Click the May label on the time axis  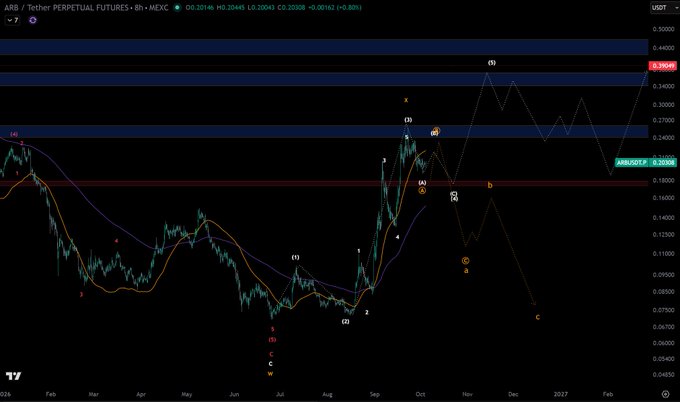186,394
